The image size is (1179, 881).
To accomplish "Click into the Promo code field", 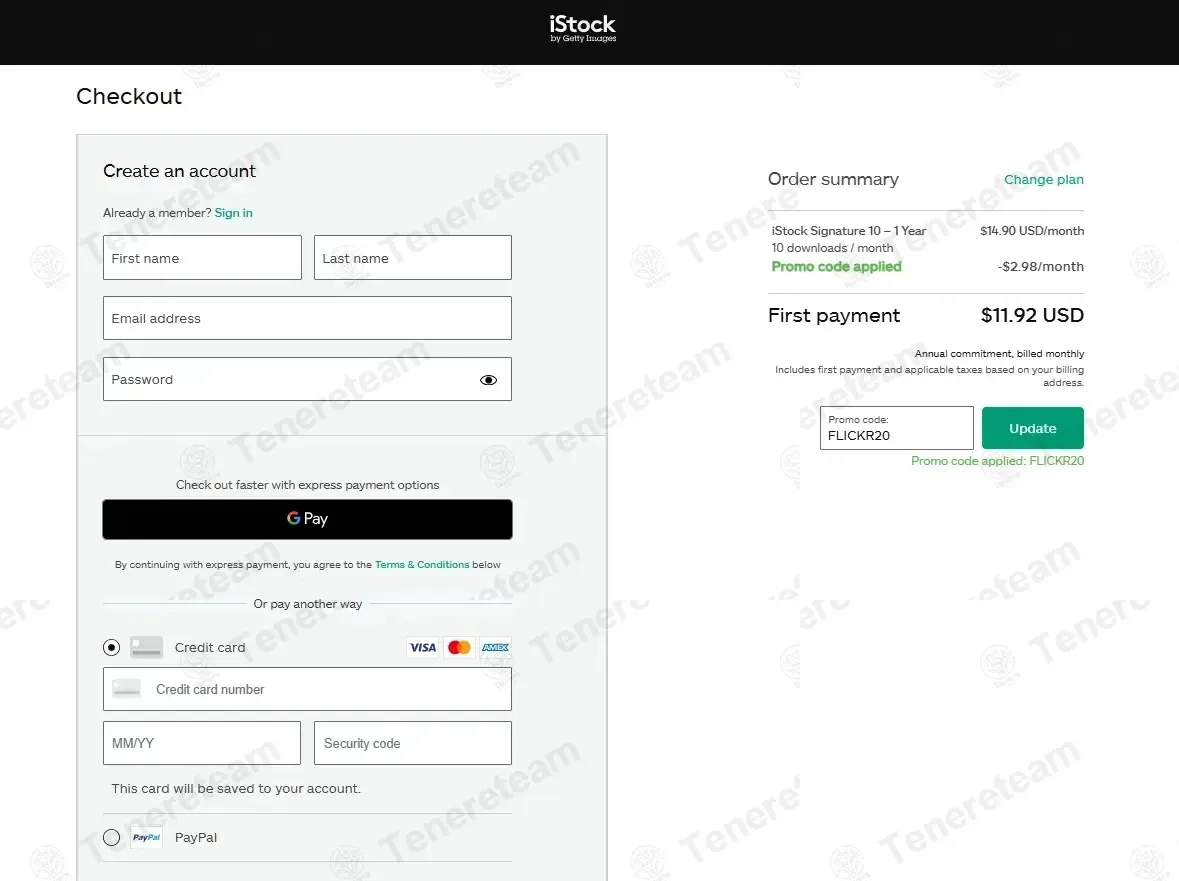I will 896,428.
